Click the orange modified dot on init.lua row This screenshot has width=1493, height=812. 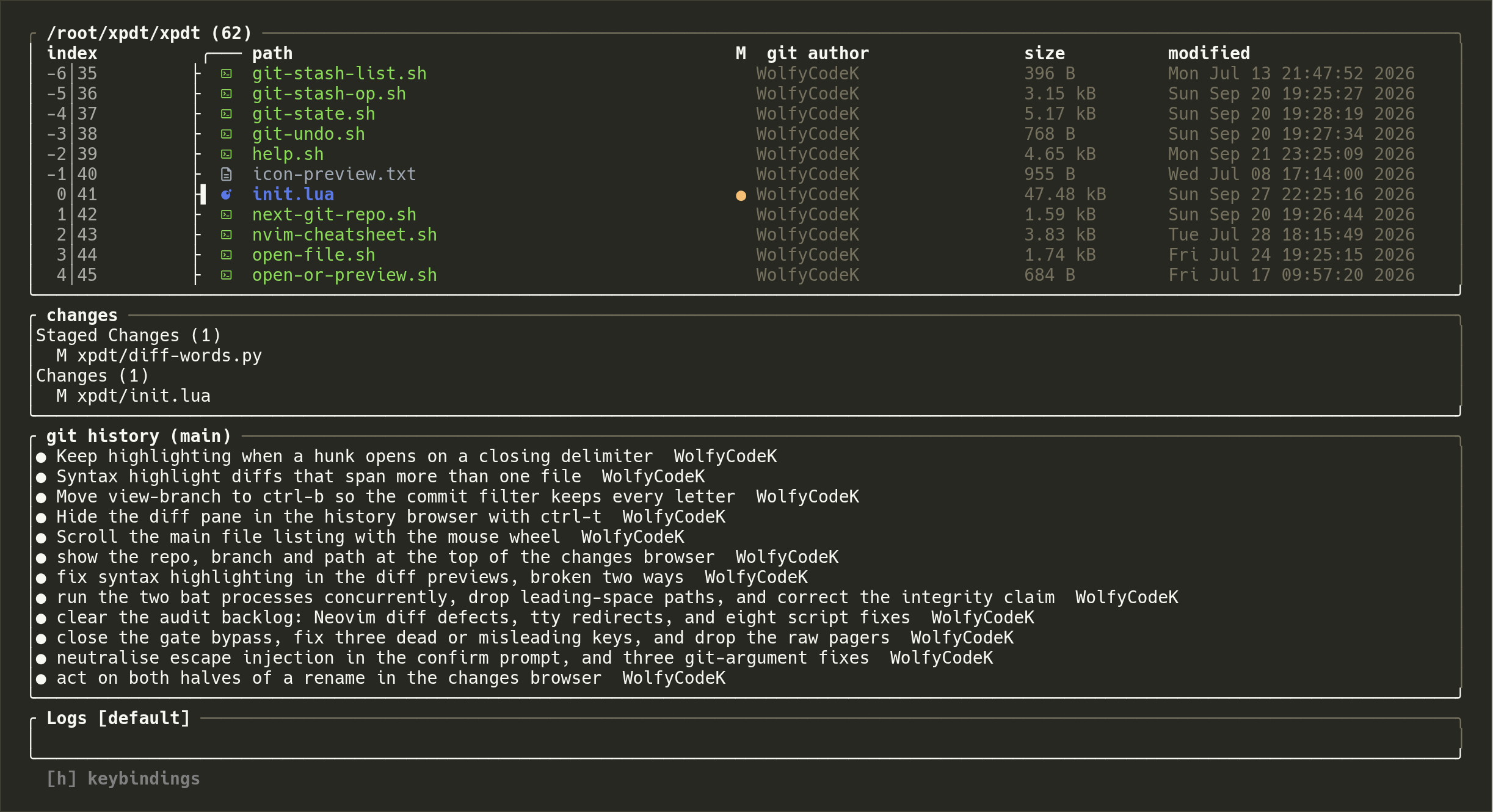(x=741, y=195)
